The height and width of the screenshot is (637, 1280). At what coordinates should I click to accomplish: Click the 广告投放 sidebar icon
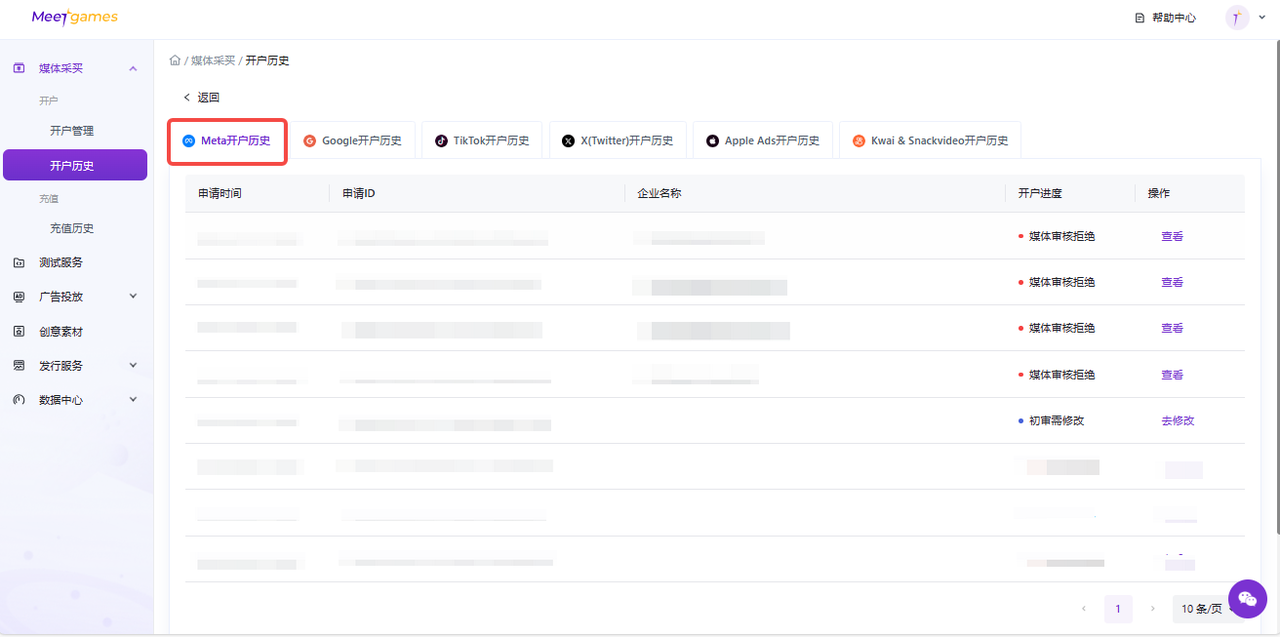click(19, 297)
